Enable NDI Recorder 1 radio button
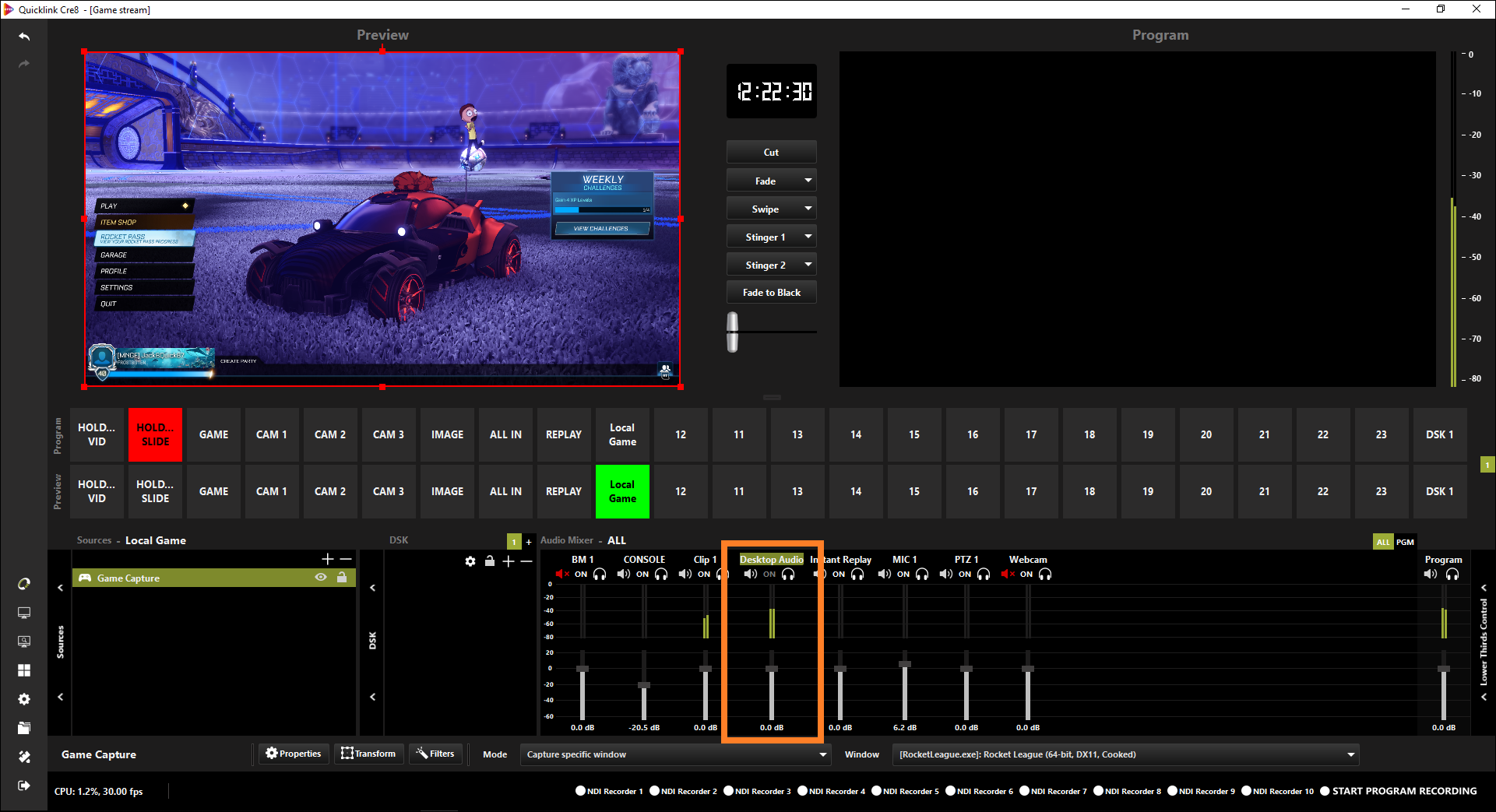Viewport: 1496px width, 812px height. [x=580, y=791]
